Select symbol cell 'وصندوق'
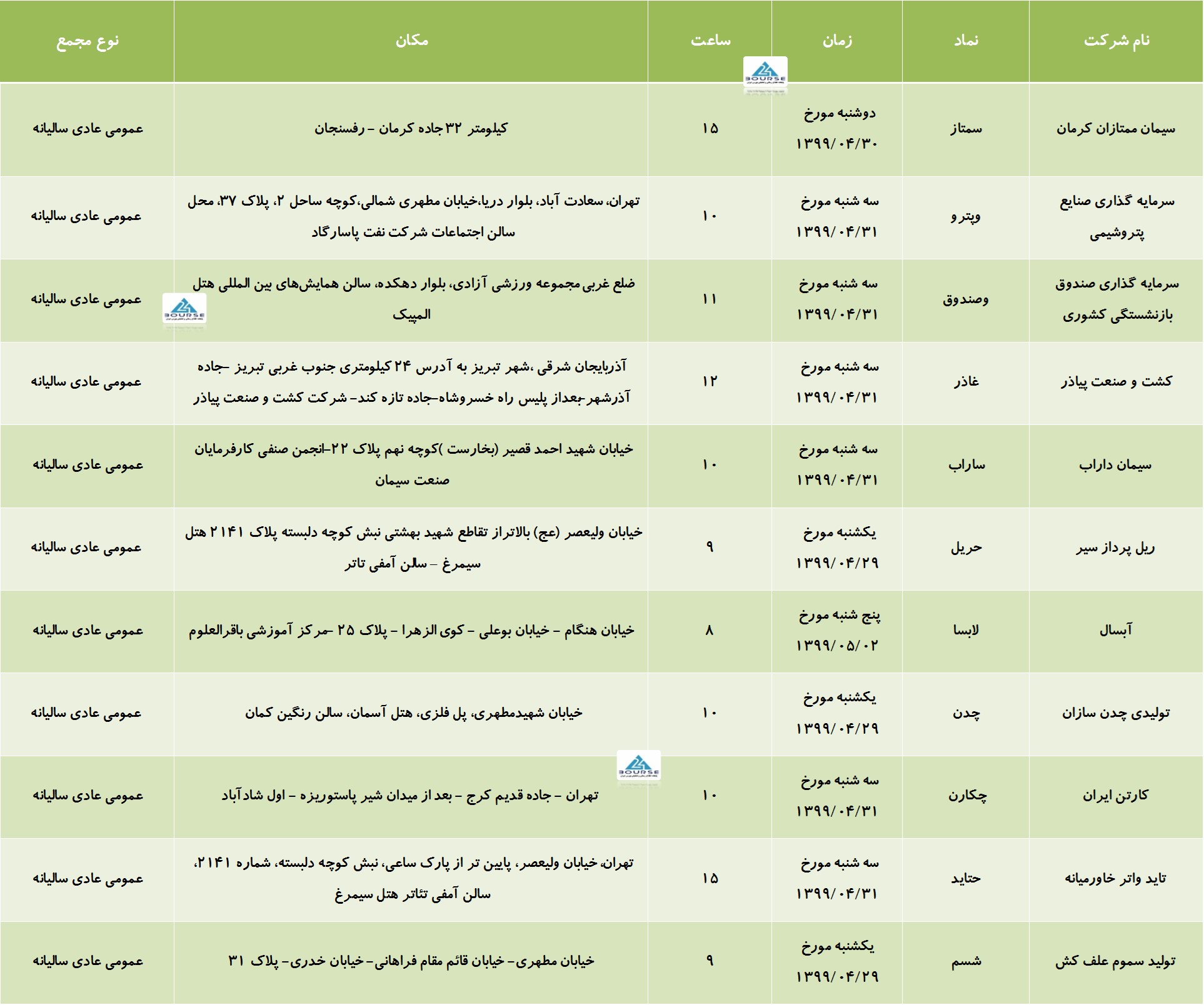1204x1005 pixels. (x=966, y=299)
